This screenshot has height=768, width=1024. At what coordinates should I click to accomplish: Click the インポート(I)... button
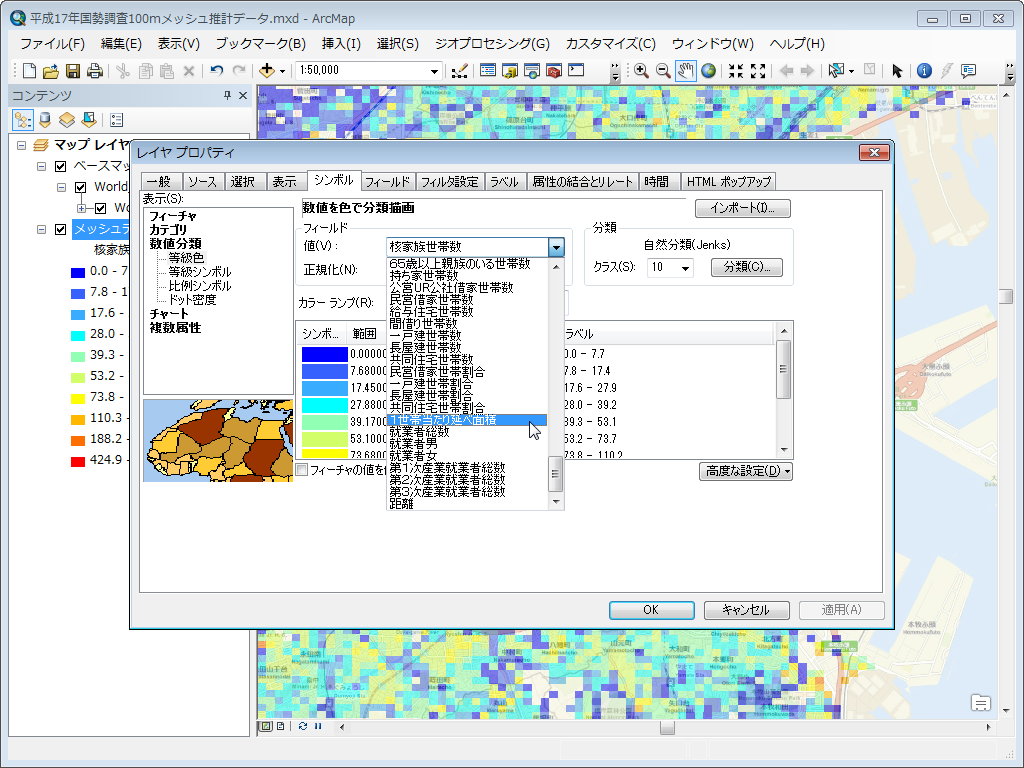[x=743, y=208]
